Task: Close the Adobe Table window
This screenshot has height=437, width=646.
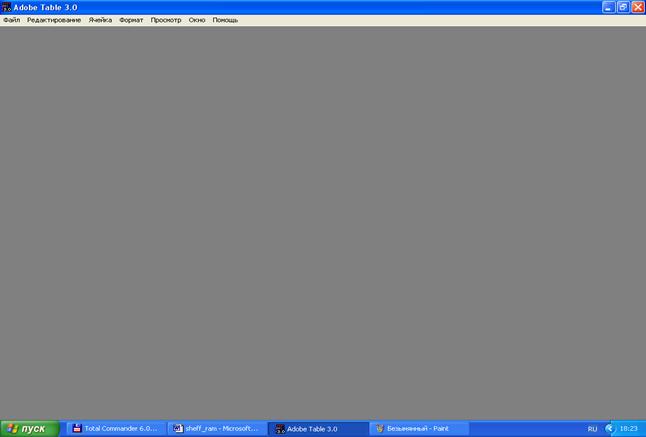Action: 637,6
